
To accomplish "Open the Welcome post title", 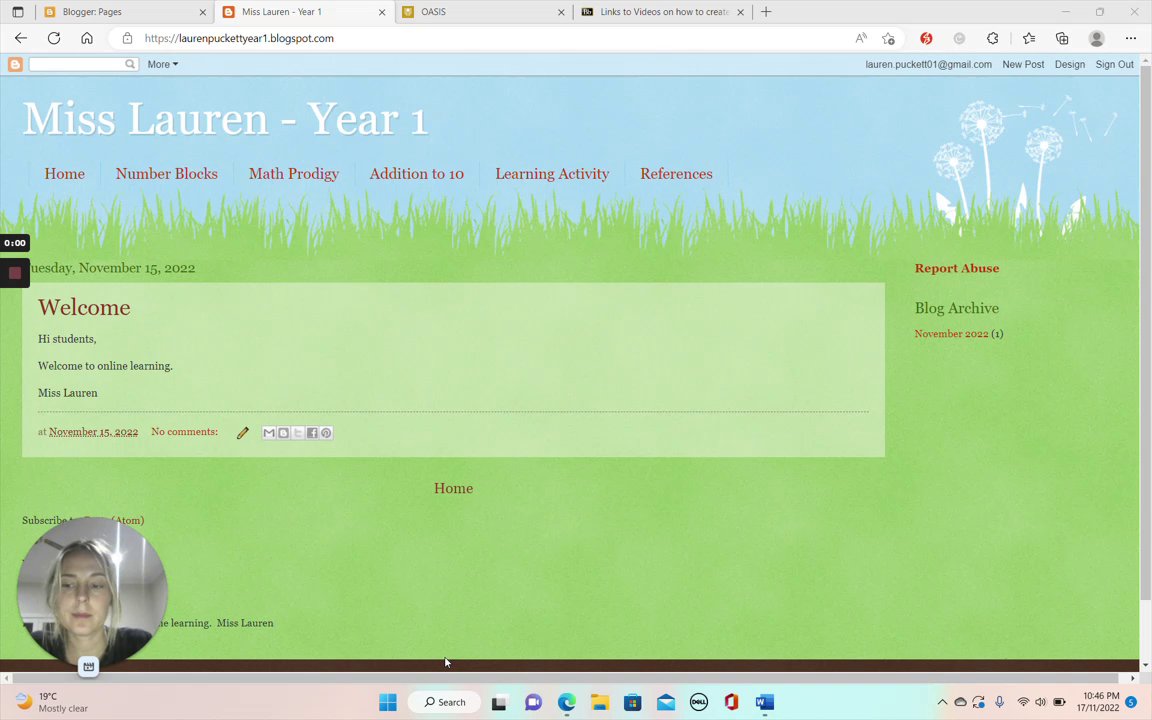I will (x=84, y=307).
